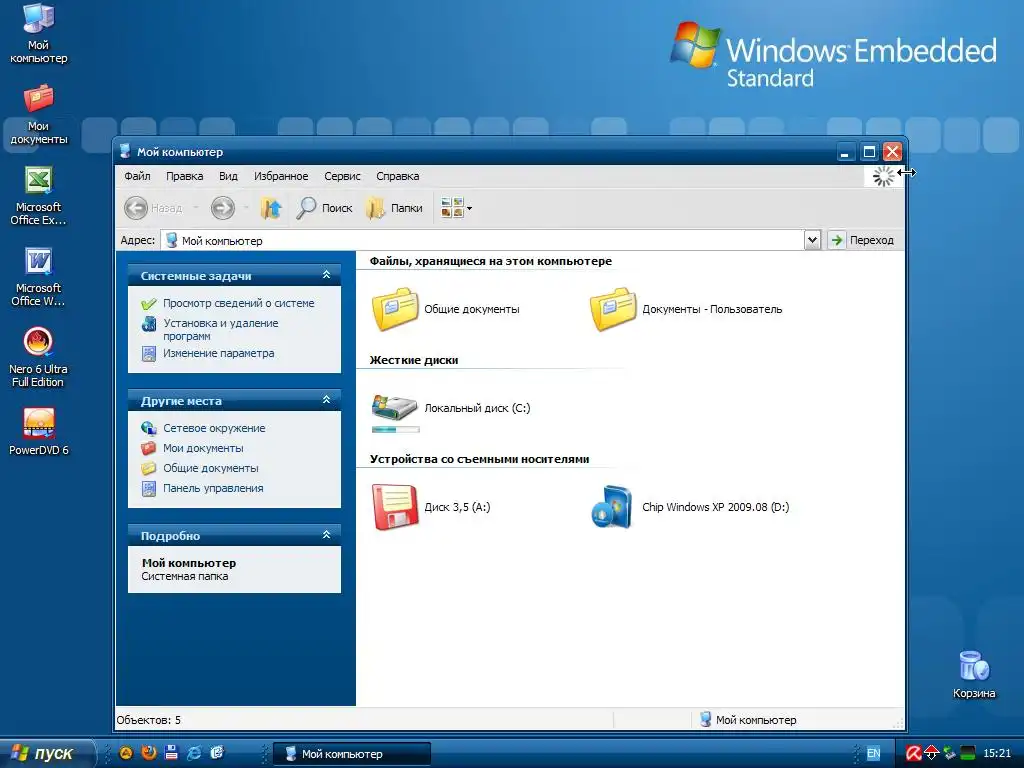
Task: Open the Back history dropdown arrow
Action: click(195, 208)
